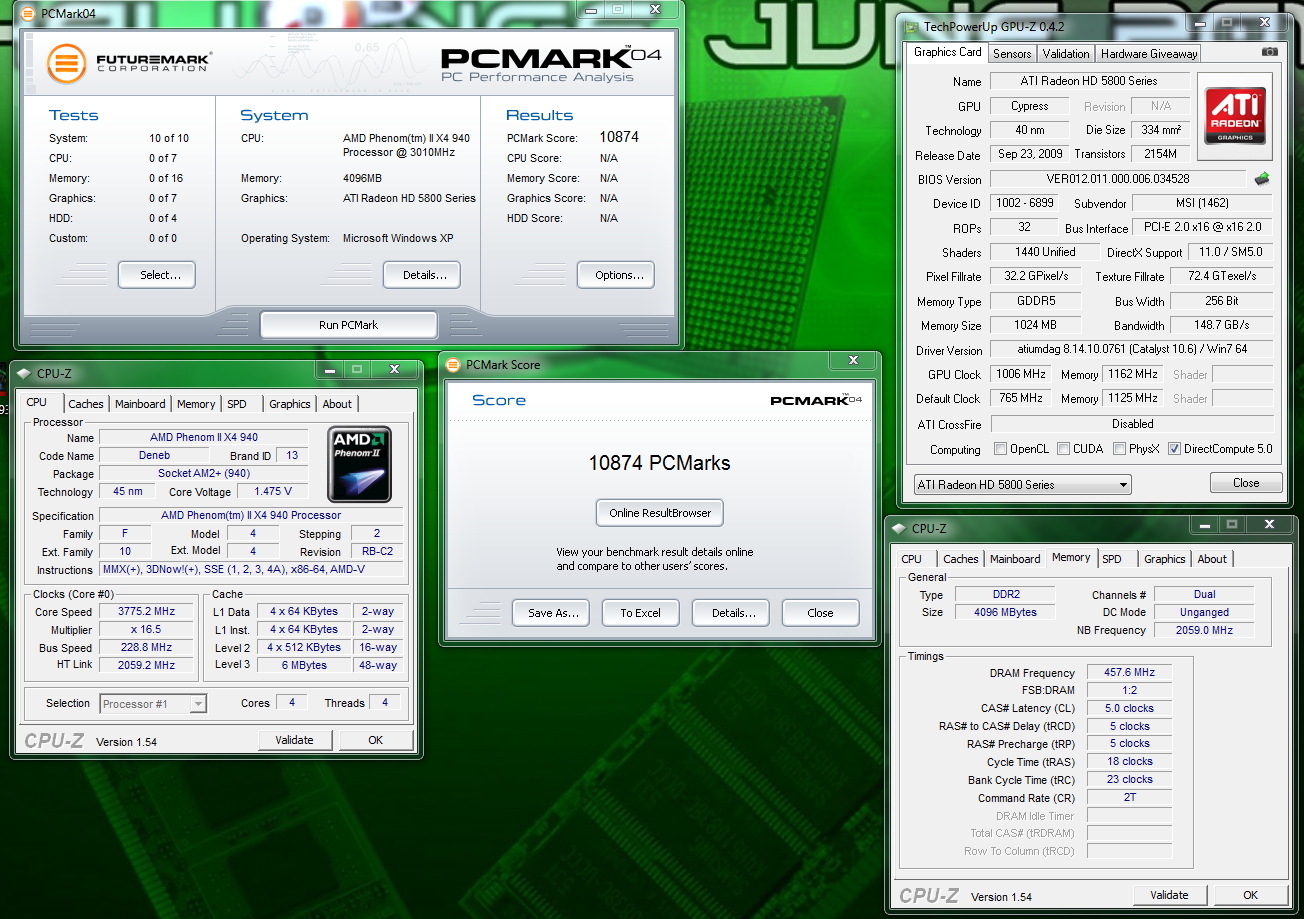Click OK in CPU-Z CPU window
The height and width of the screenshot is (919, 1304).
click(x=376, y=740)
